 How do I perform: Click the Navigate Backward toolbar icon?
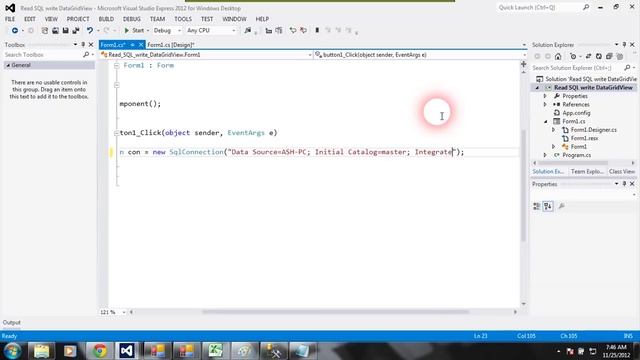click(x=14, y=31)
